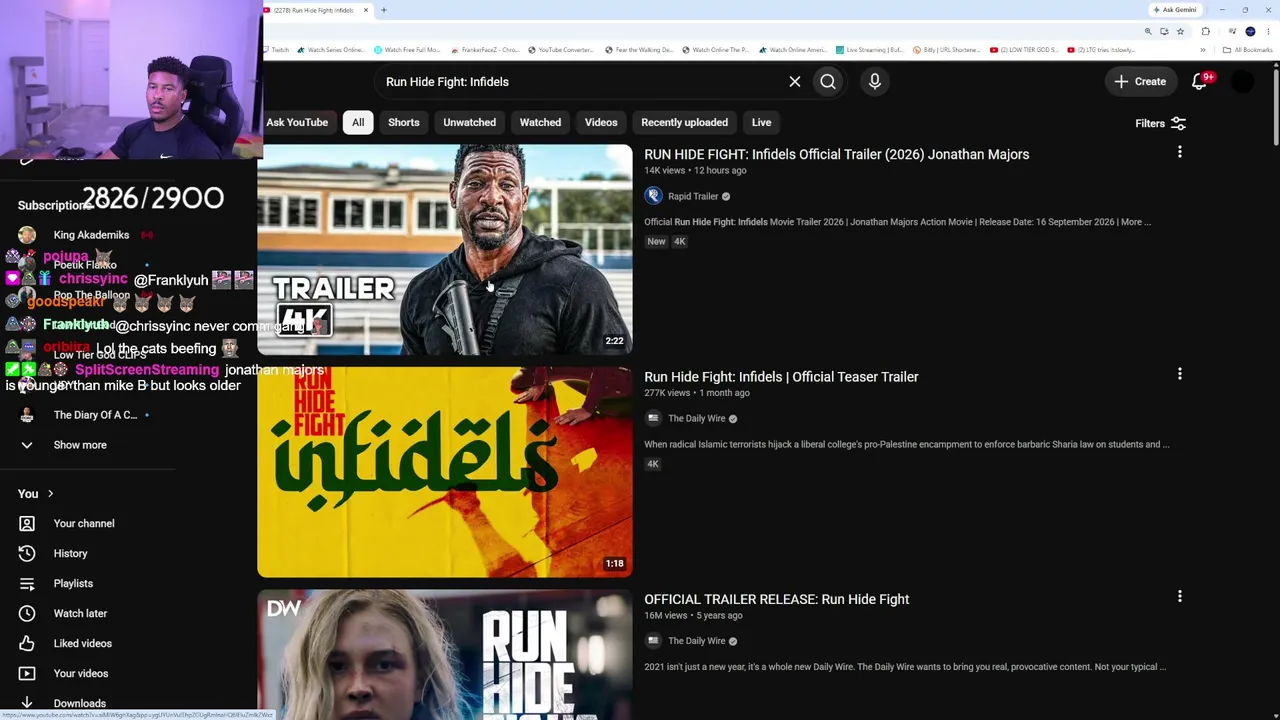This screenshot has width=1280, height=720.
Task: Open History in the sidebar
Action: (70, 554)
